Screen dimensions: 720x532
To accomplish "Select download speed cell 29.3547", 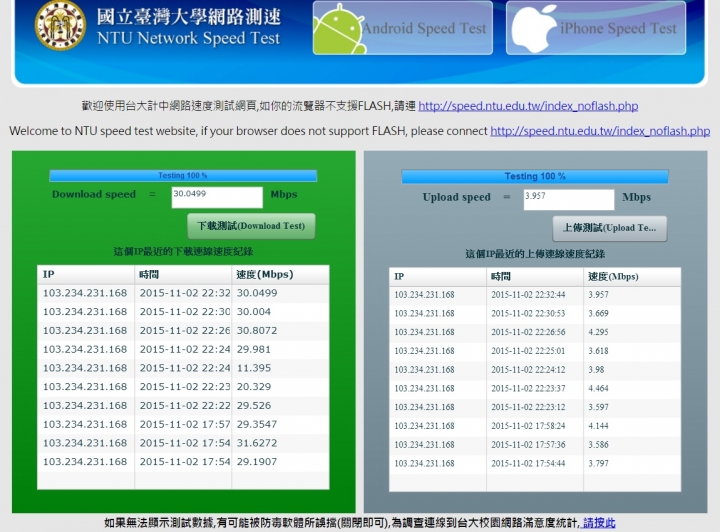I will click(281, 425).
